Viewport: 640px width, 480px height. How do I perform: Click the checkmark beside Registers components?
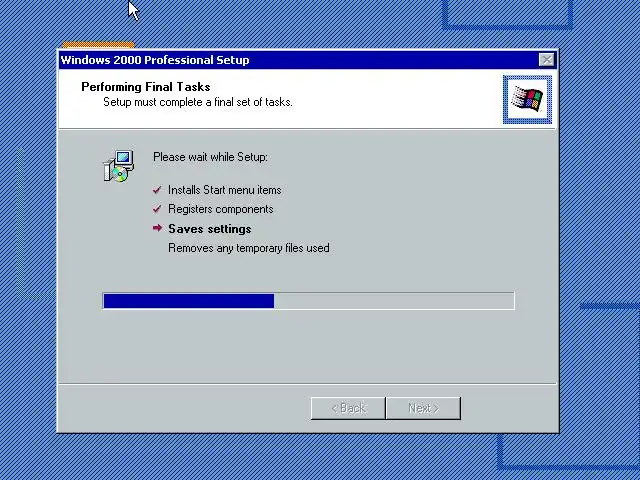[157, 209]
